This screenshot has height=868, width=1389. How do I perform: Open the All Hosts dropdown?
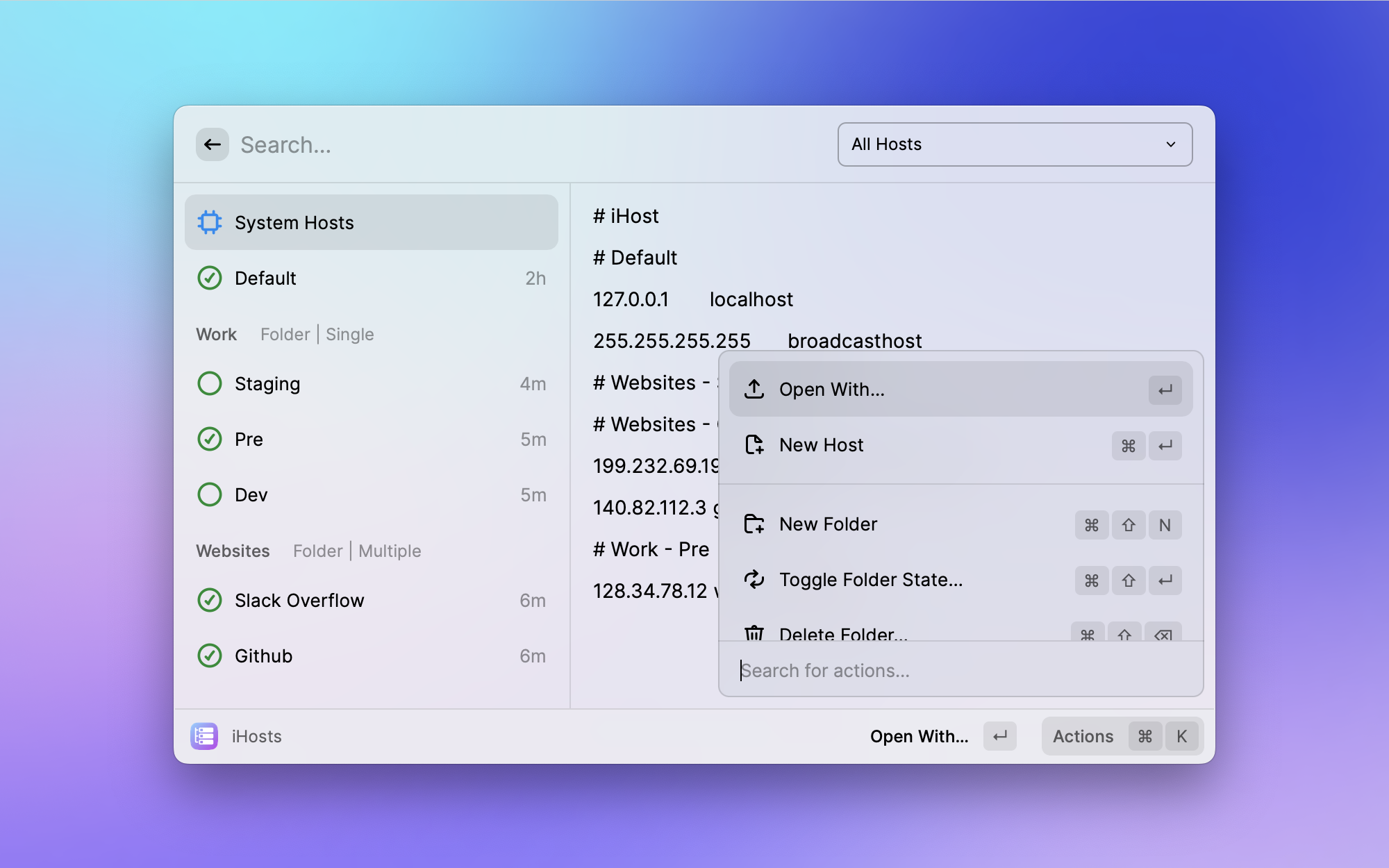click(x=1014, y=144)
